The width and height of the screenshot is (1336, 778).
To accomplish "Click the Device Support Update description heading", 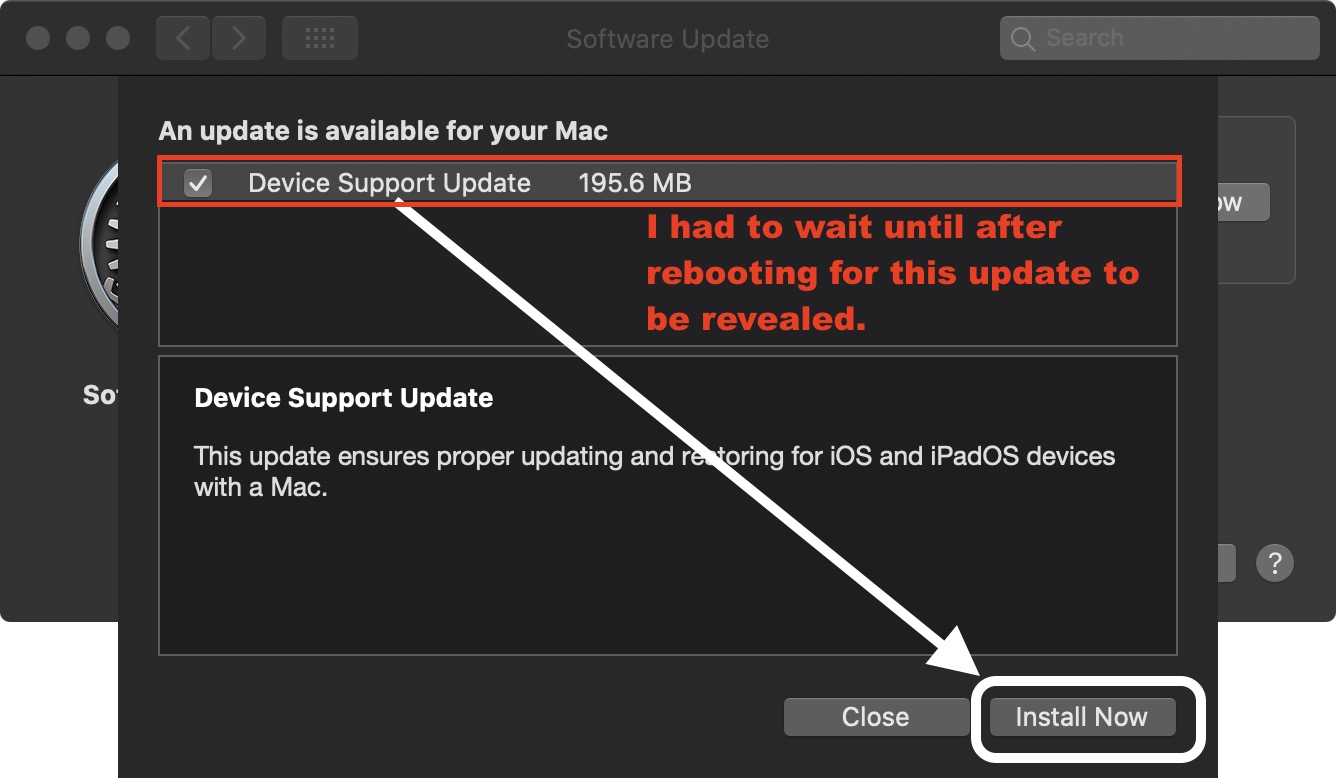I will tap(344, 398).
